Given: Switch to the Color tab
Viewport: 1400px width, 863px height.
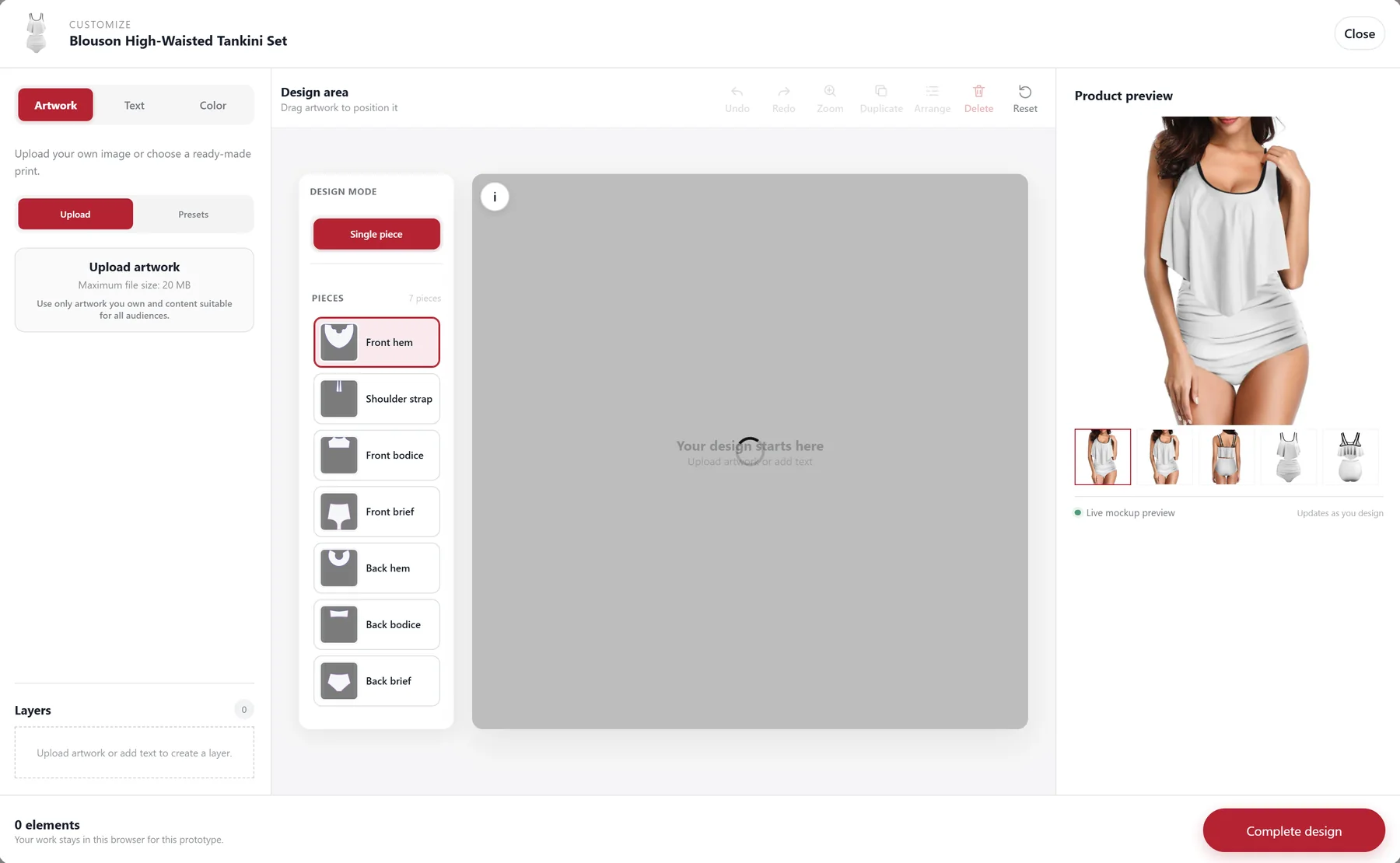Looking at the screenshot, I should tap(212, 105).
